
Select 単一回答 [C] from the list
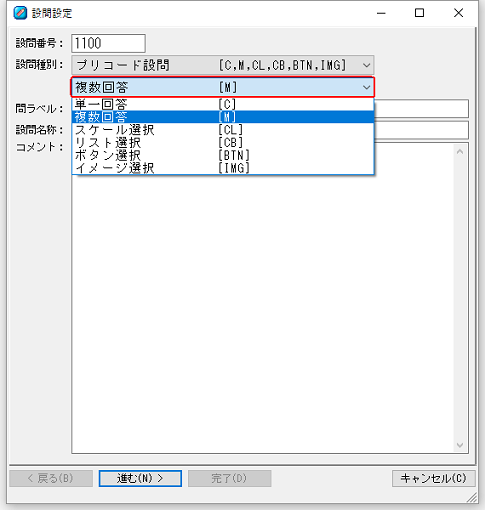[x=223, y=105]
